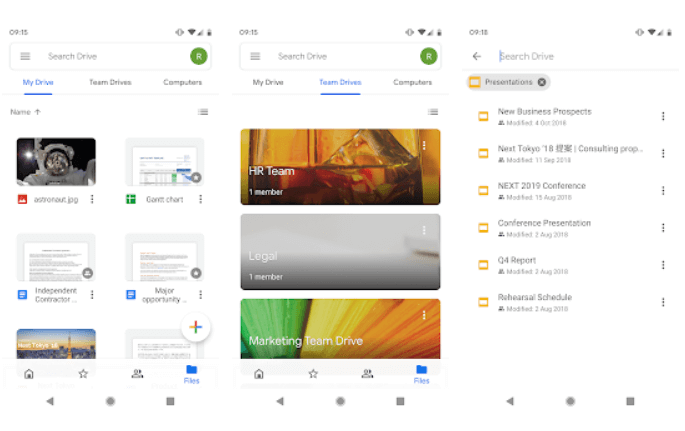Tap Search Drive field in Team Drives screen
Viewport: 685px width, 431px height.
[341, 56]
